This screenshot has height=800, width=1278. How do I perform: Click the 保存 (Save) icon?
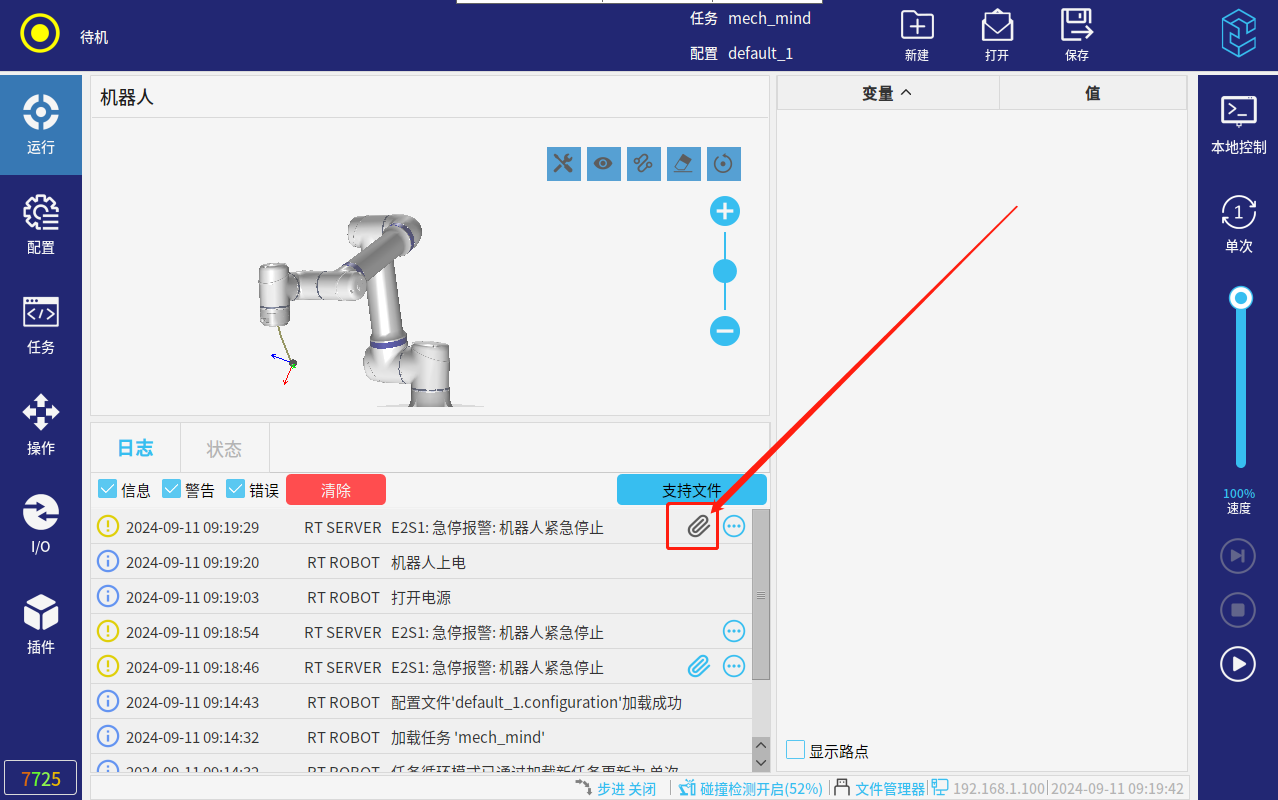(x=1076, y=33)
